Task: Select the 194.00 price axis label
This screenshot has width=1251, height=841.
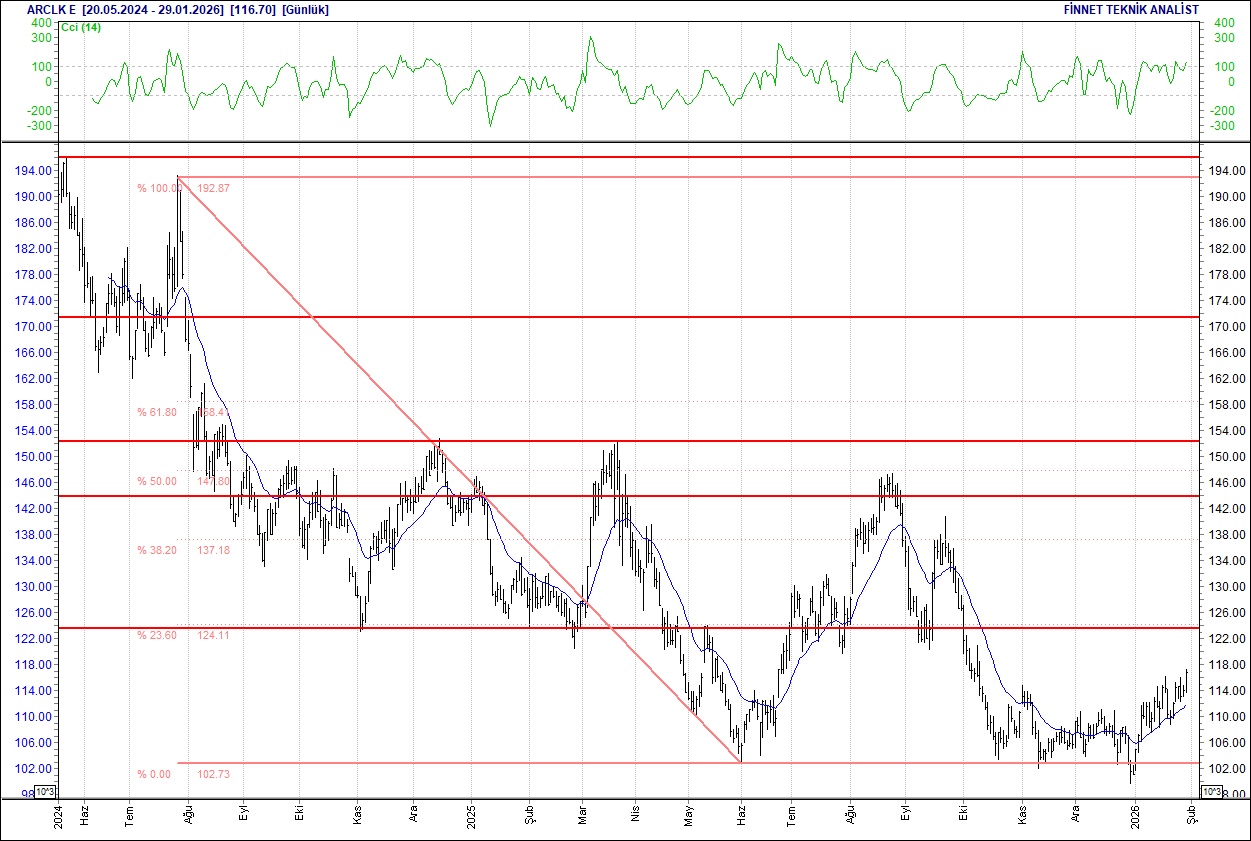Action: click(x=32, y=170)
